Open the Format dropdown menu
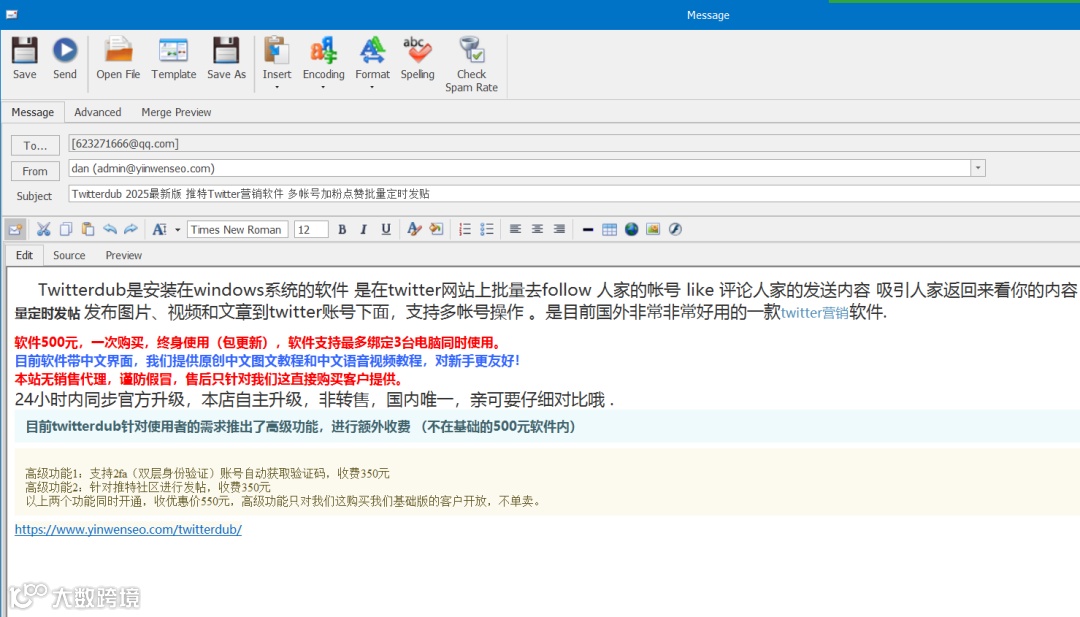1080x617 pixels. (372, 63)
